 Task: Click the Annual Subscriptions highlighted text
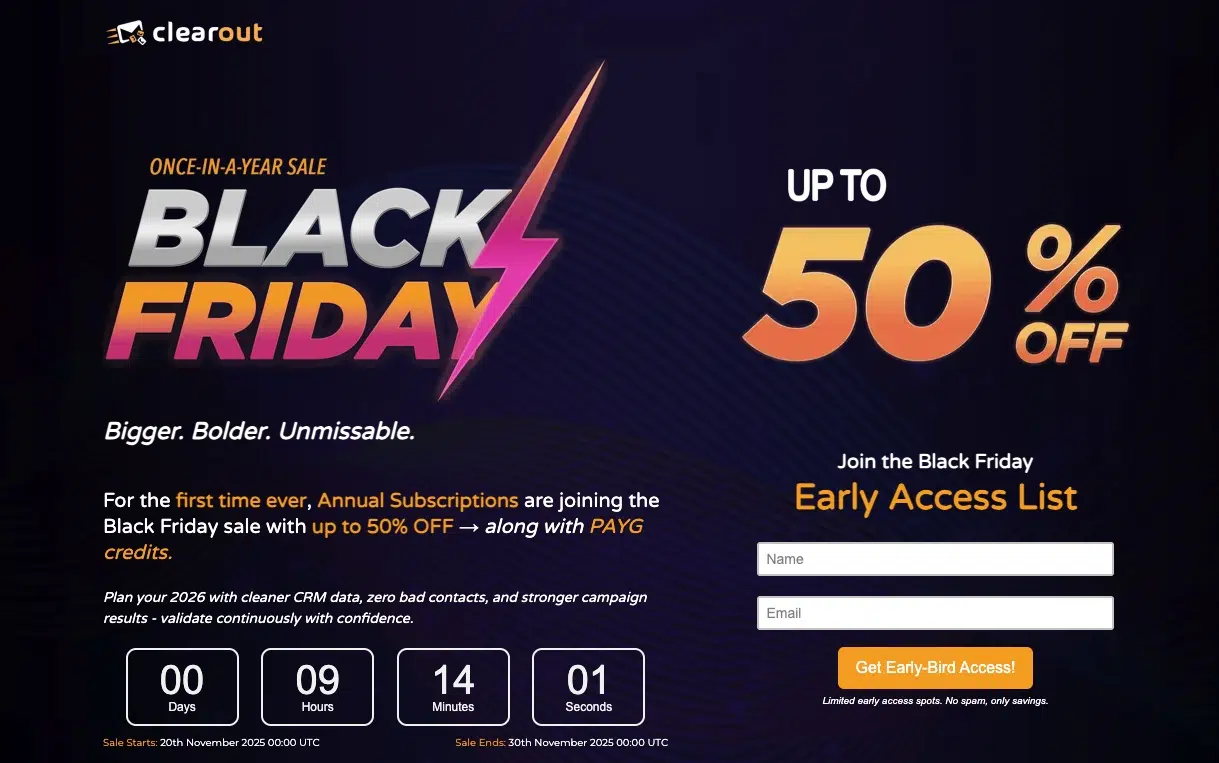click(418, 500)
